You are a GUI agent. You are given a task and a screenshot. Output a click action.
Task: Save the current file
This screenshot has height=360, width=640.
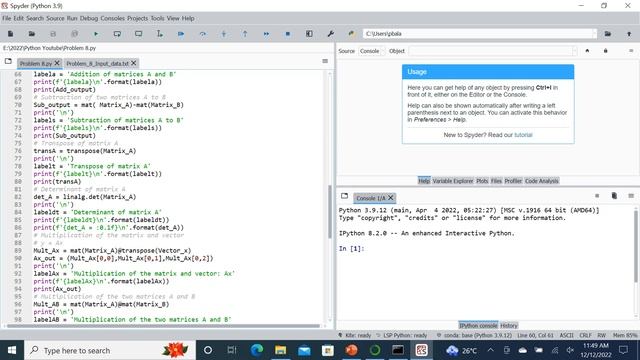click(53, 34)
